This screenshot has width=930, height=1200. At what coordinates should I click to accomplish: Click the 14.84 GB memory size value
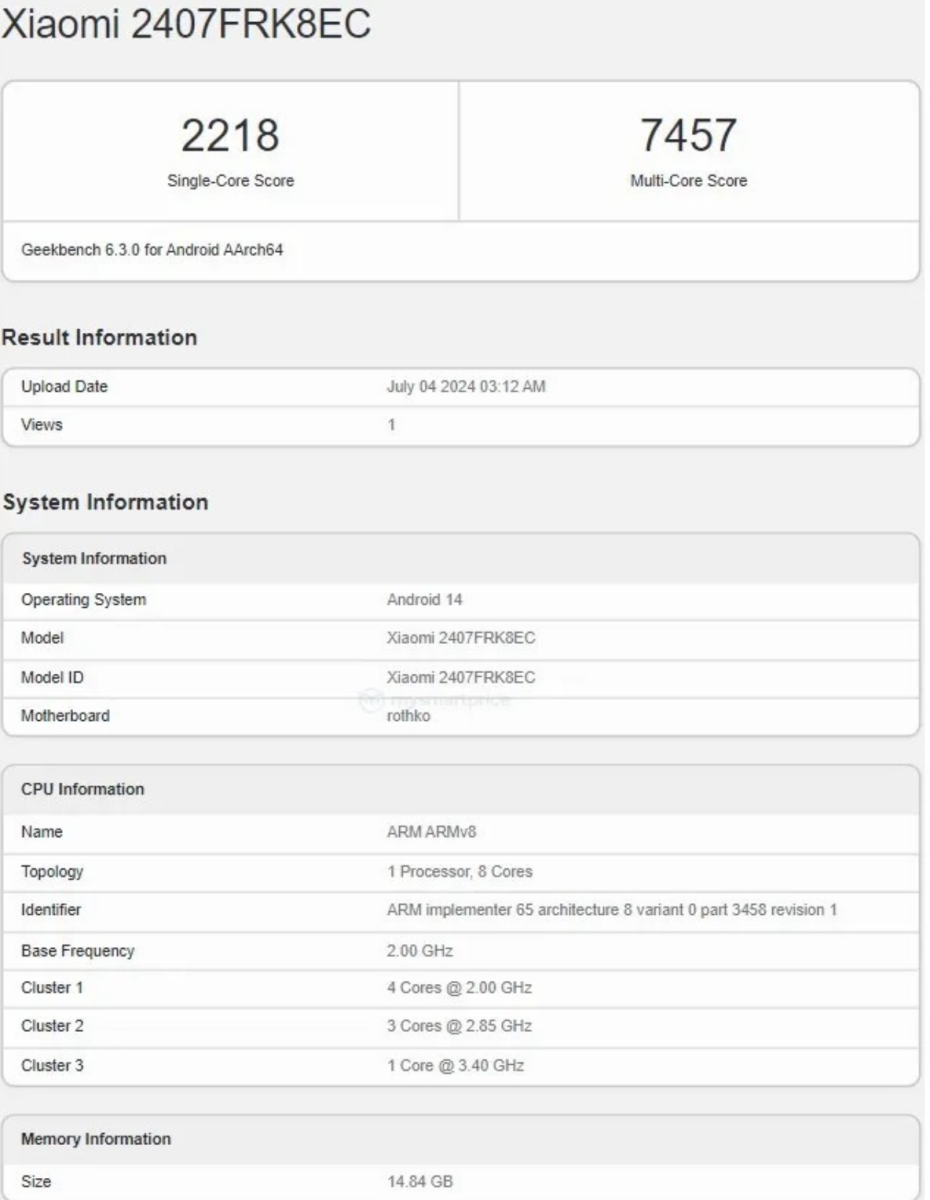click(420, 1182)
